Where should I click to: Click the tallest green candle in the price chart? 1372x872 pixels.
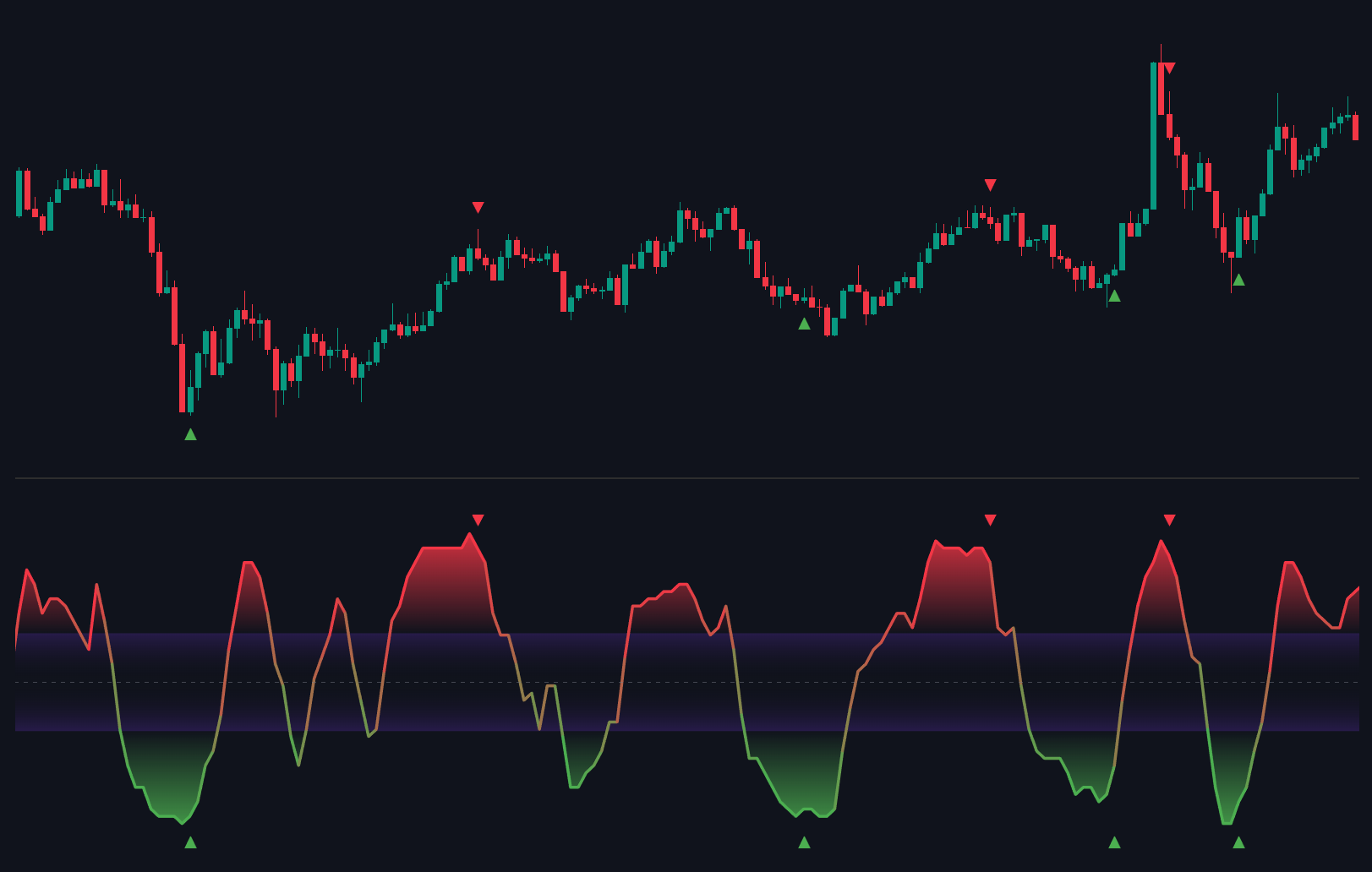(x=1153, y=135)
